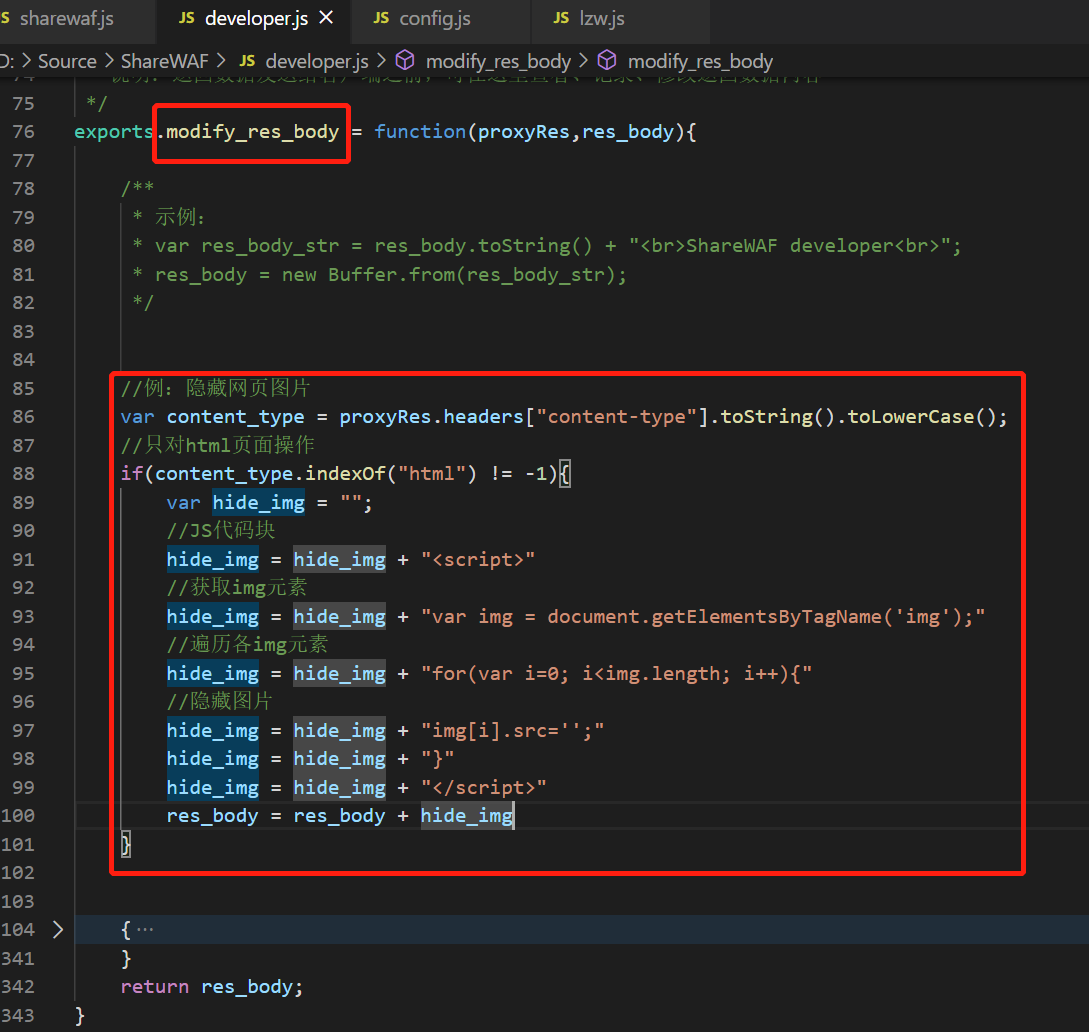
Task: Click 'hide_img' at end of line 100
Action: [x=467, y=815]
